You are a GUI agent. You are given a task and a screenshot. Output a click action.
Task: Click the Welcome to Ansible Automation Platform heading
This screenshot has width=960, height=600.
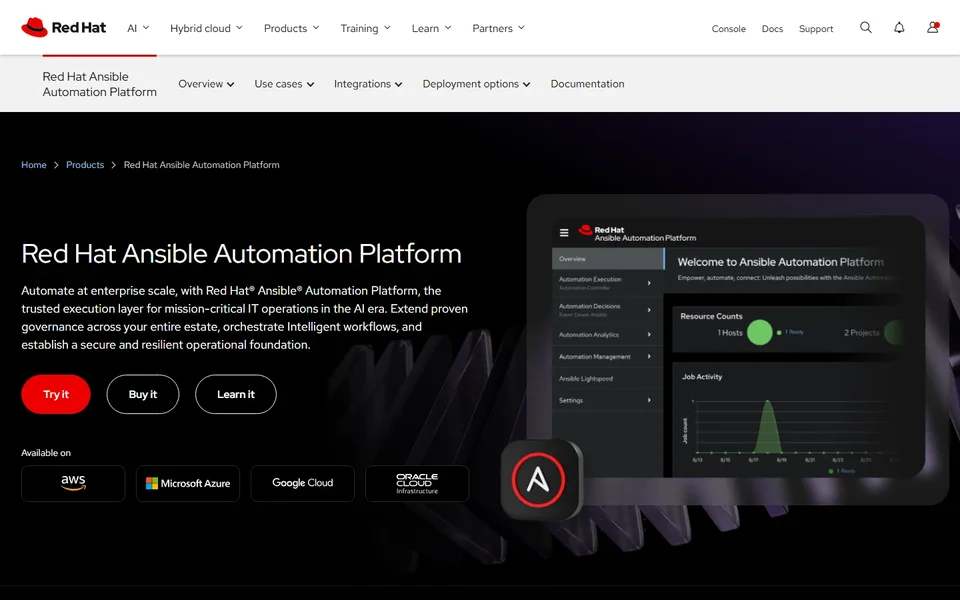[x=781, y=262]
